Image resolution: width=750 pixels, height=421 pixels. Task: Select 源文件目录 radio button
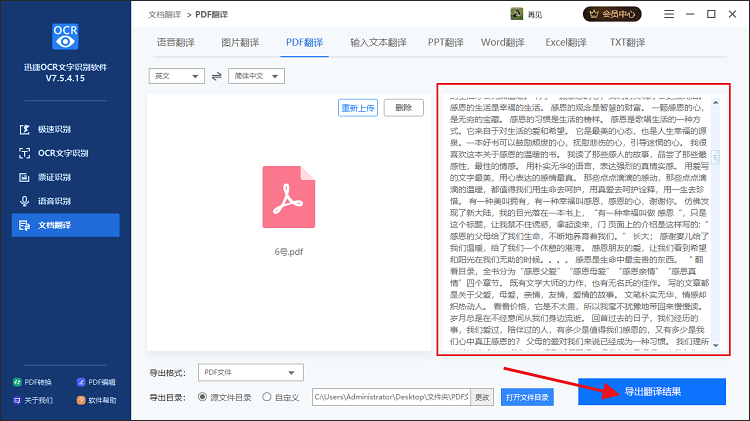202,397
